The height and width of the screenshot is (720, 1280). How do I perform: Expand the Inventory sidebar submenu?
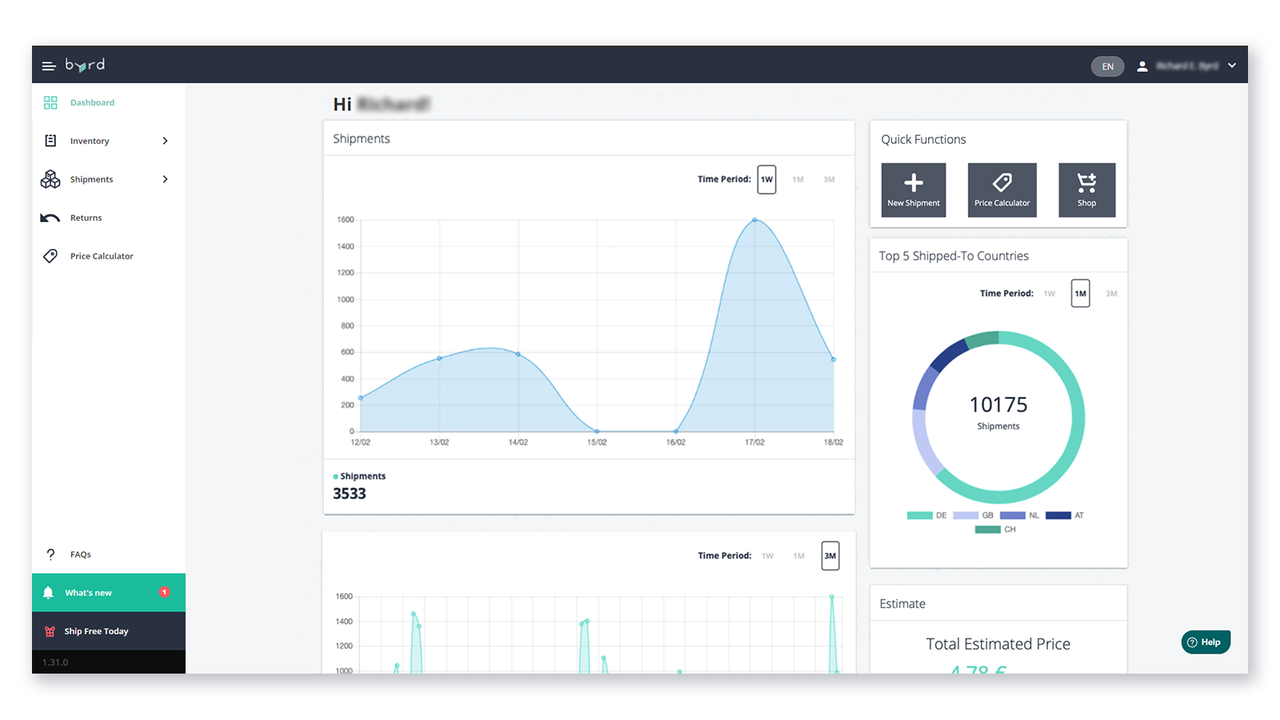click(x=167, y=140)
